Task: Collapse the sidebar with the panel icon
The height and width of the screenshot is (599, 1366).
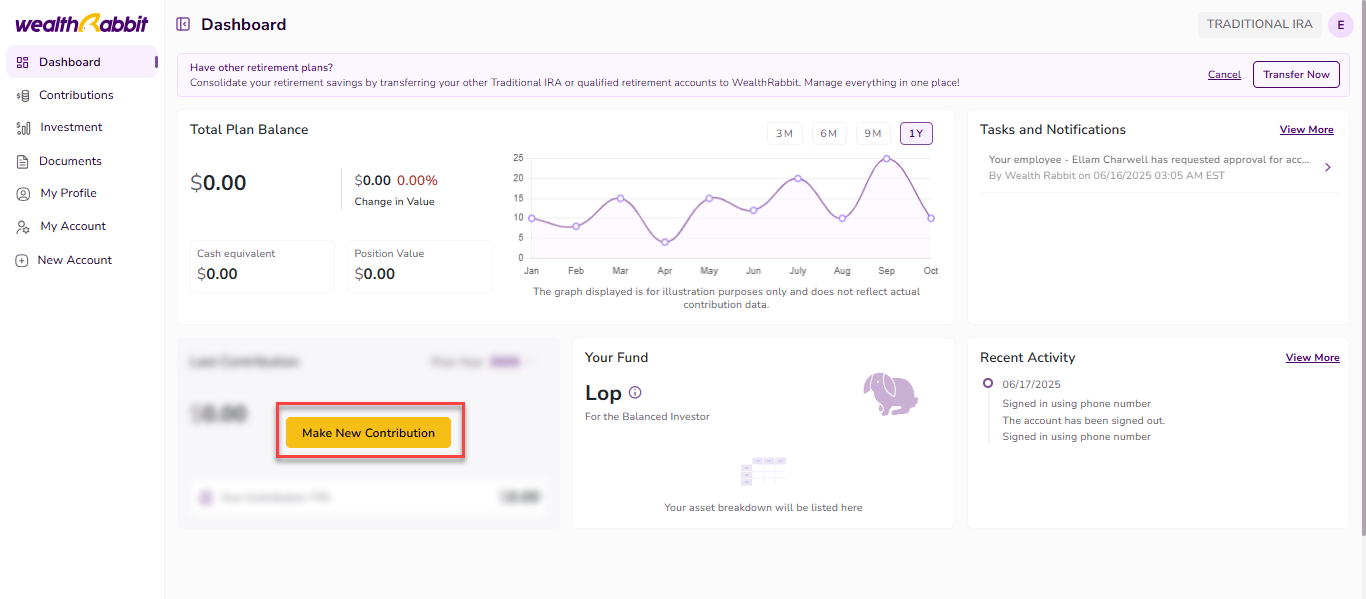Action: point(183,24)
